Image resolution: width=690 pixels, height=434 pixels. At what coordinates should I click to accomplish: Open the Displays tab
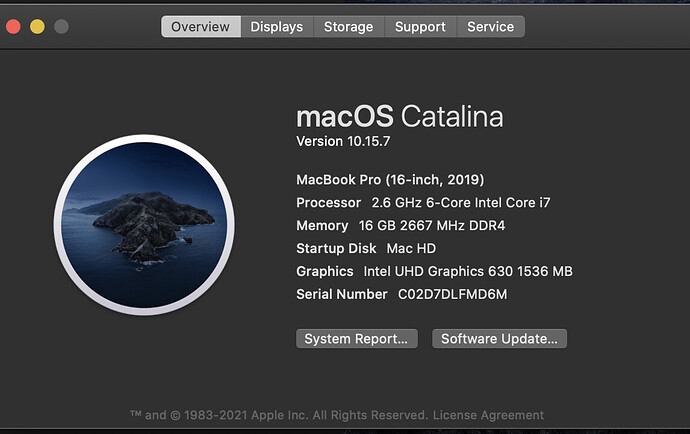[x=277, y=27]
